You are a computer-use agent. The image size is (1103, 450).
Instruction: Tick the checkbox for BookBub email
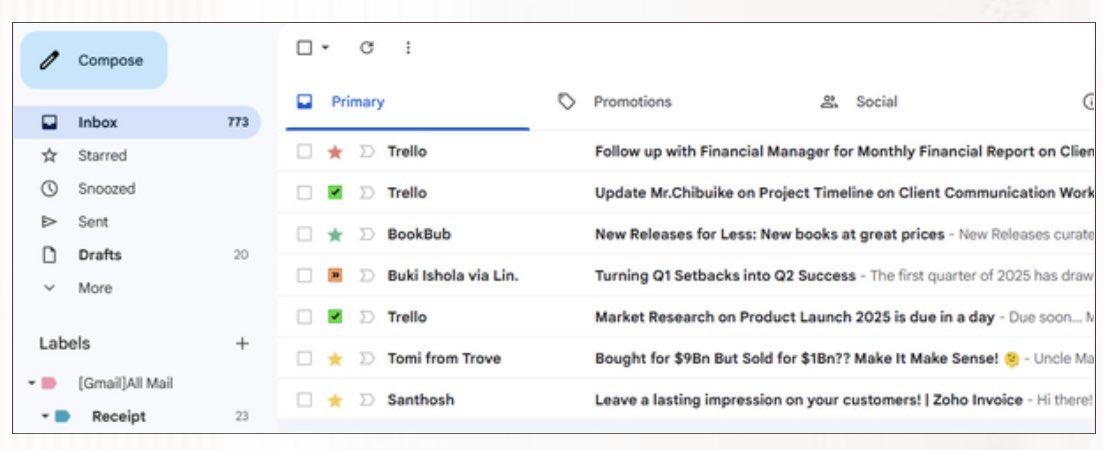(304, 235)
